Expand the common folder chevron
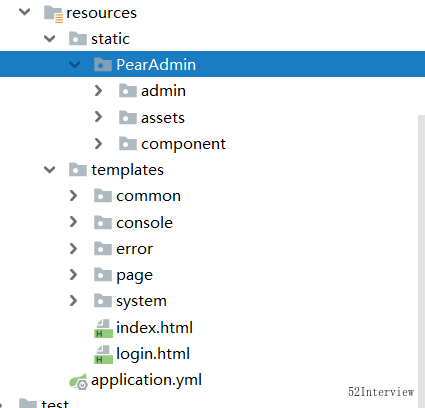The height and width of the screenshot is (408, 425). point(73,196)
